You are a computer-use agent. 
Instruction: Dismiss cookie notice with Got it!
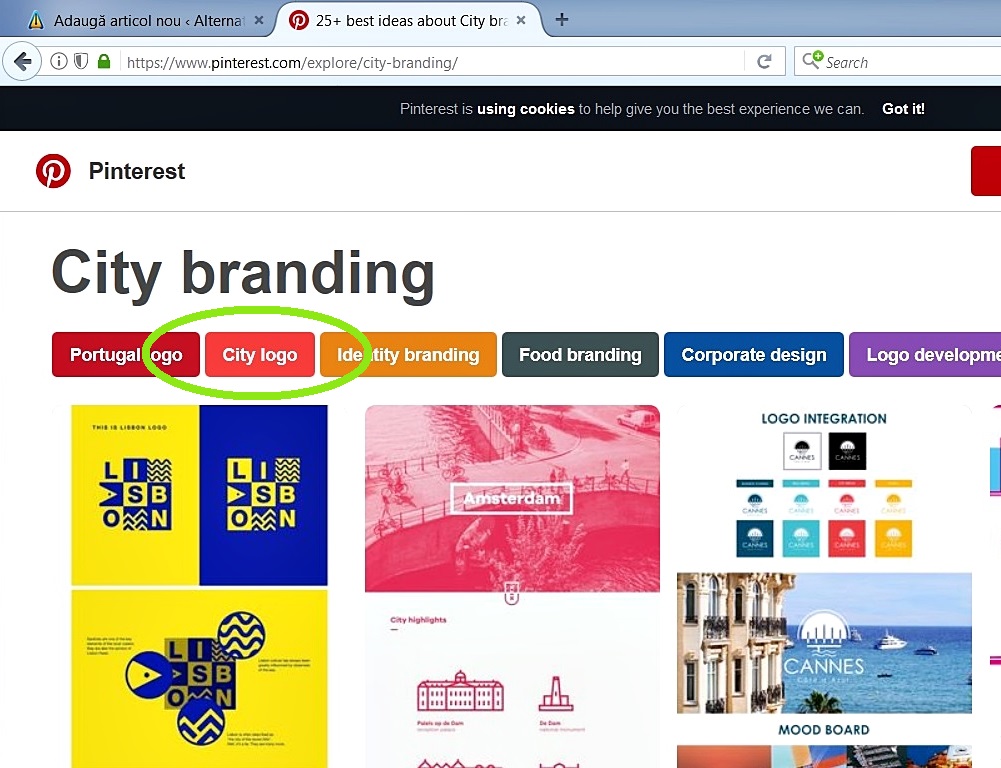903,109
